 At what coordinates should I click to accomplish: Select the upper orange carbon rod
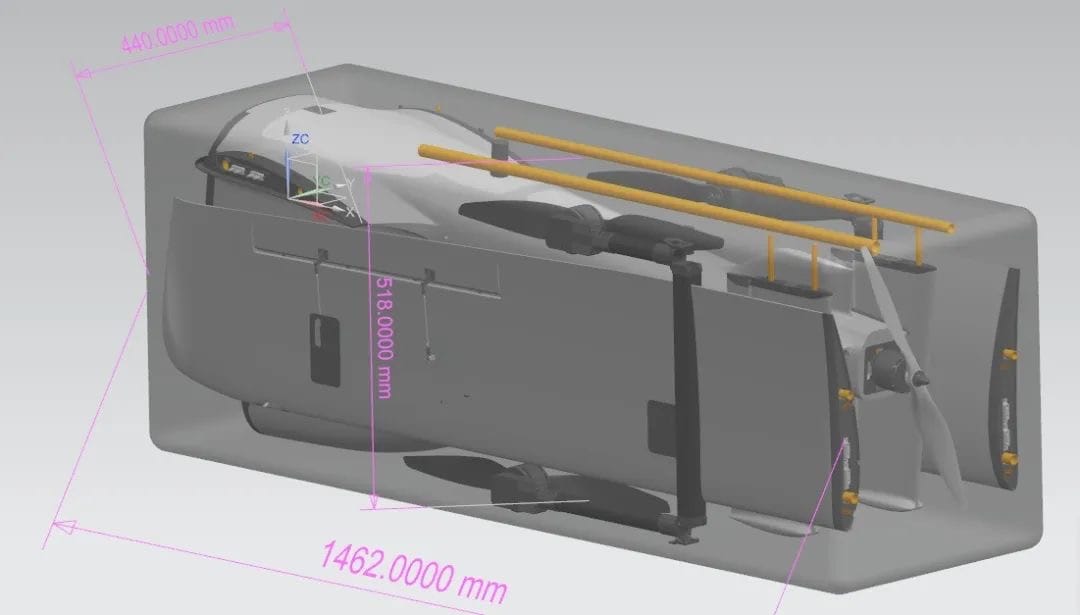tap(720, 176)
